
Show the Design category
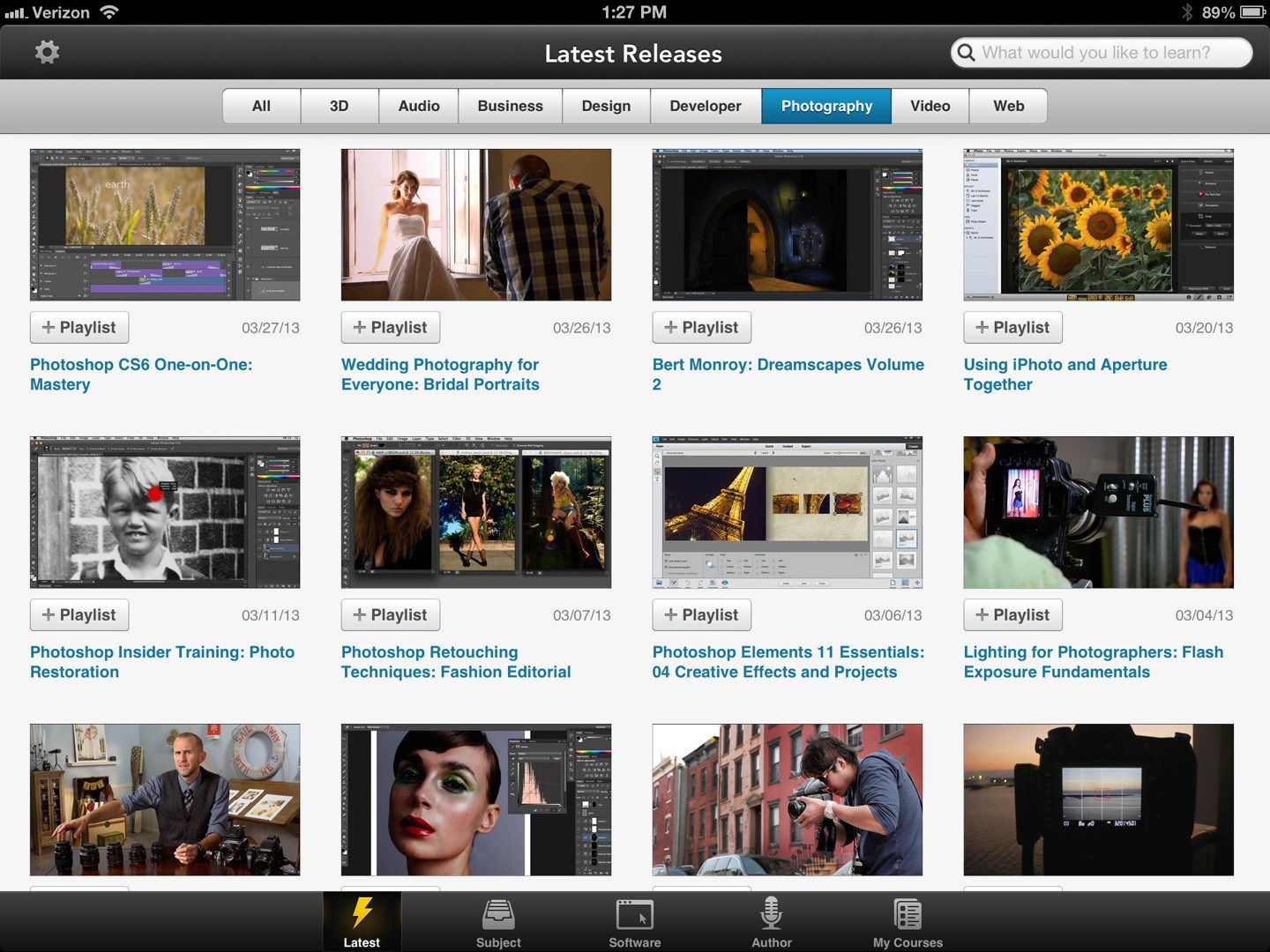pyautogui.click(x=607, y=106)
